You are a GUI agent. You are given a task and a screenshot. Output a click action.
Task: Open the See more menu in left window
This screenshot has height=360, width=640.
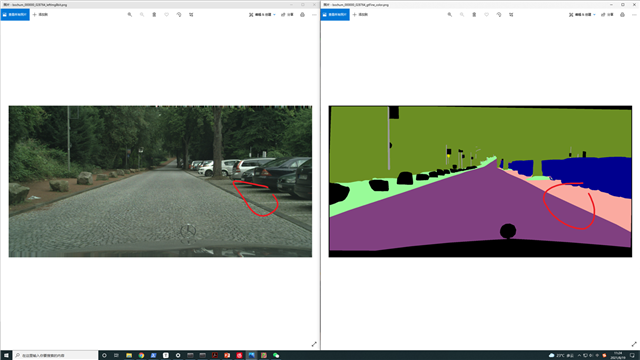click(314, 15)
